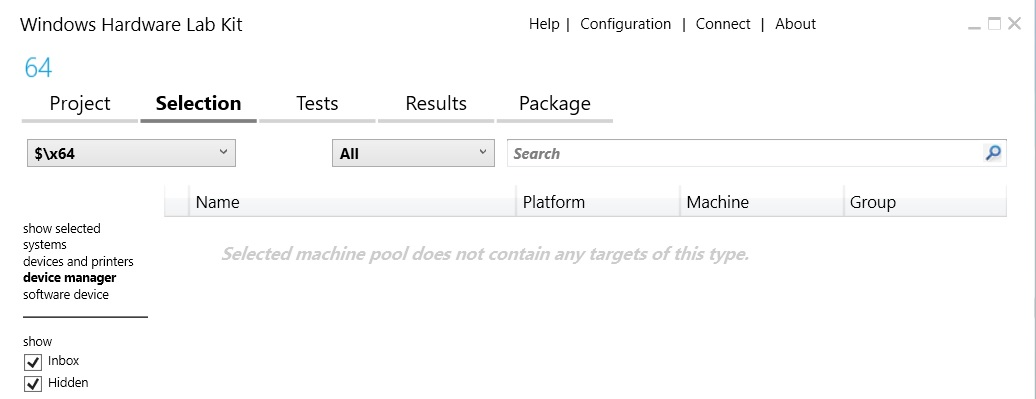Open the Tests tab

(317, 104)
